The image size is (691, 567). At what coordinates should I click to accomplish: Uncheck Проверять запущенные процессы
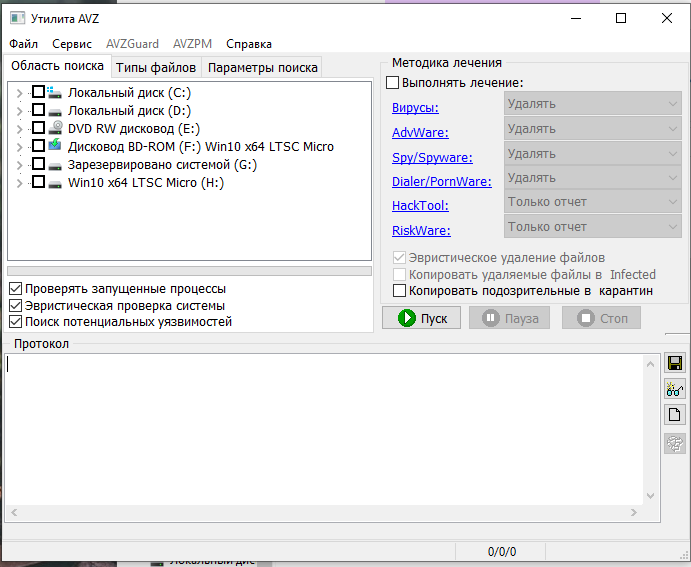15,289
